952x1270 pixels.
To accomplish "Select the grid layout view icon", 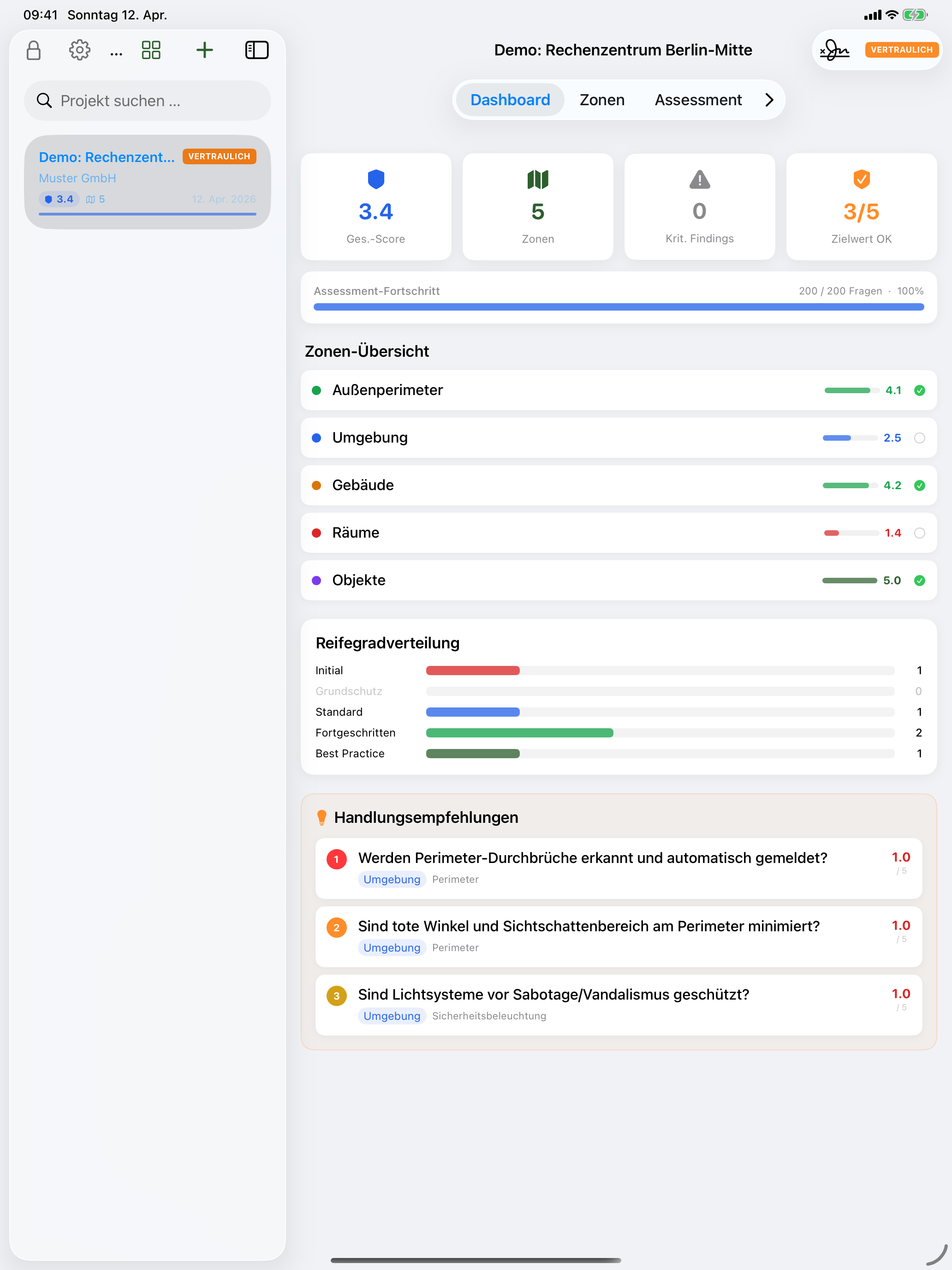I will click(150, 50).
